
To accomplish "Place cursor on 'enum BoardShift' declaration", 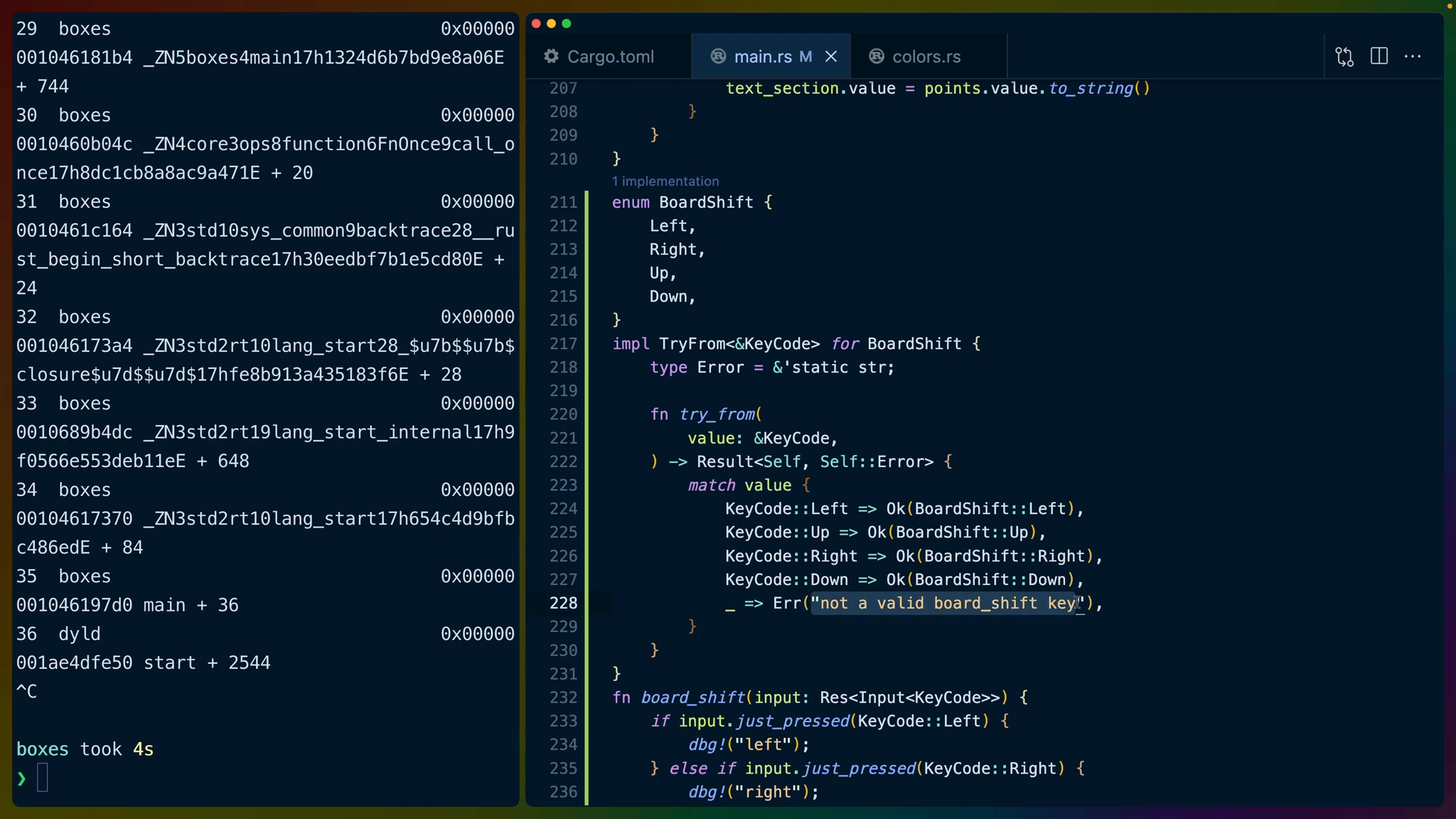I will [x=705, y=203].
